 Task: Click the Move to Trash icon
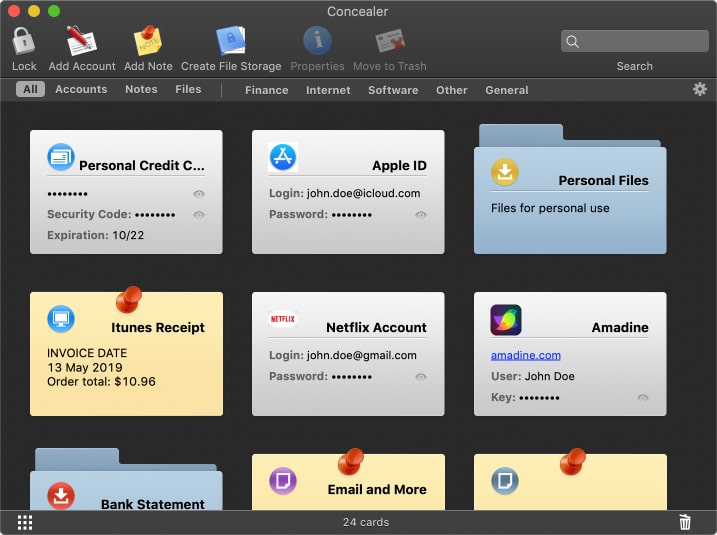point(390,41)
